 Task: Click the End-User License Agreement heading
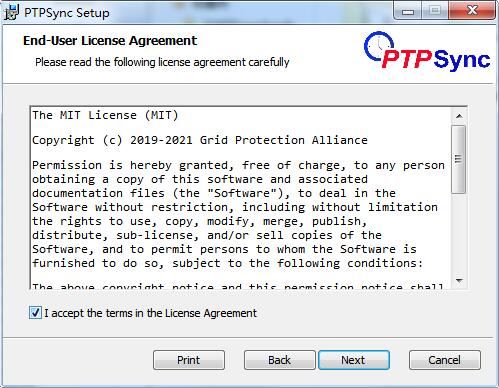[110, 41]
